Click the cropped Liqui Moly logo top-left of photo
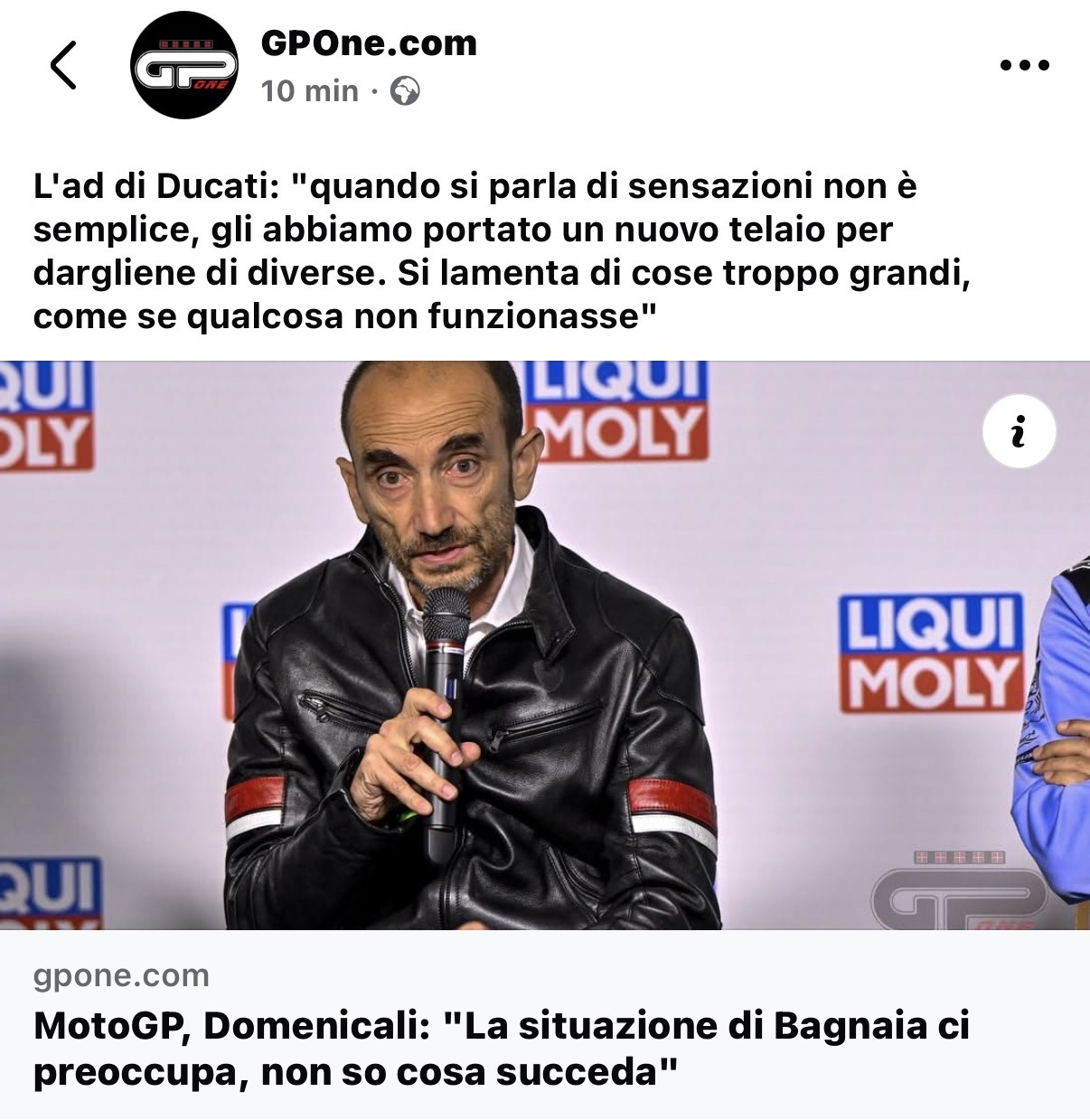This screenshot has height=1120, width=1090. pyautogui.click(x=47, y=417)
